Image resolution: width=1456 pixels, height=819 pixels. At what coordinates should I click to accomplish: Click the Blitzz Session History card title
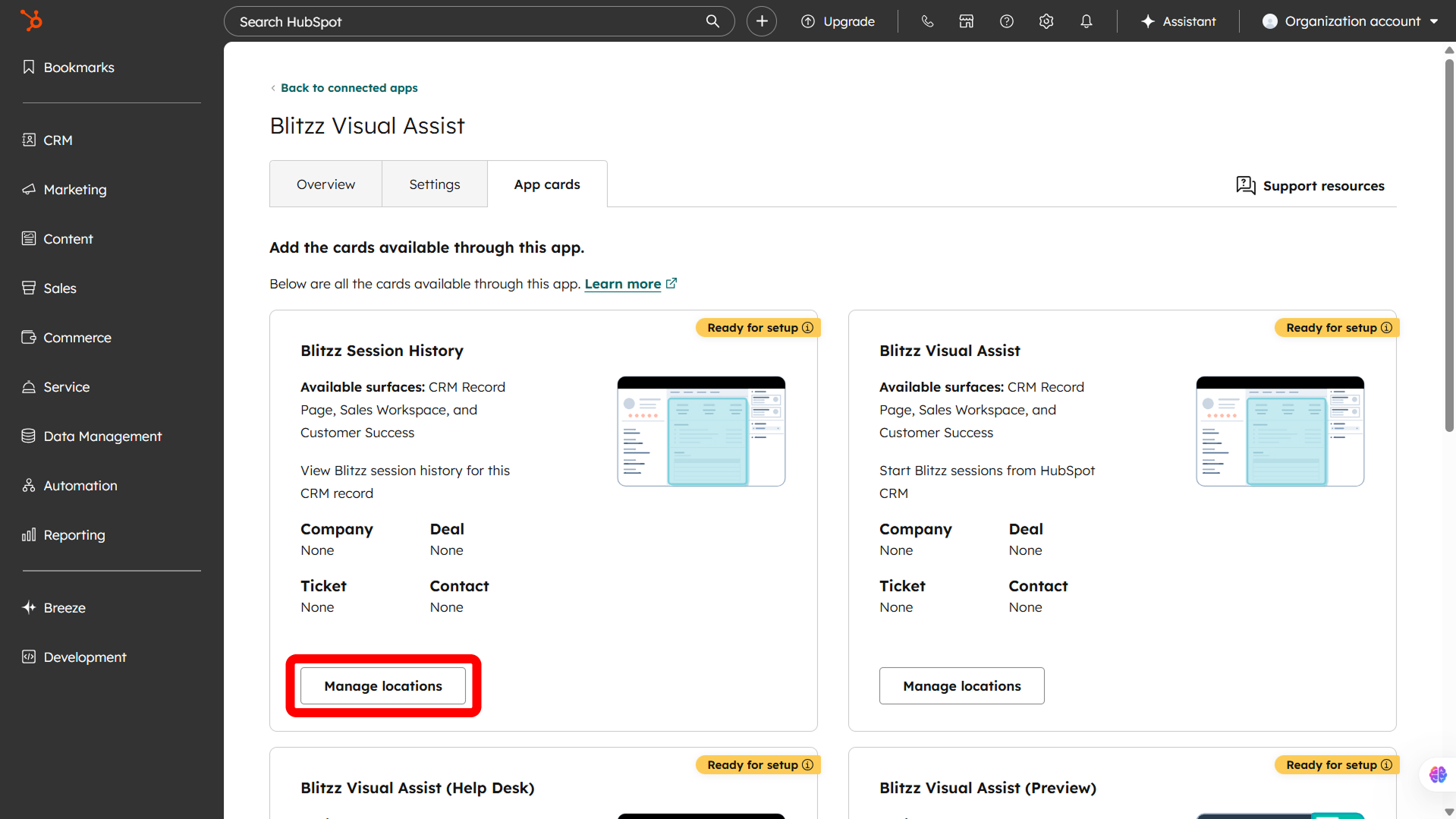382,351
